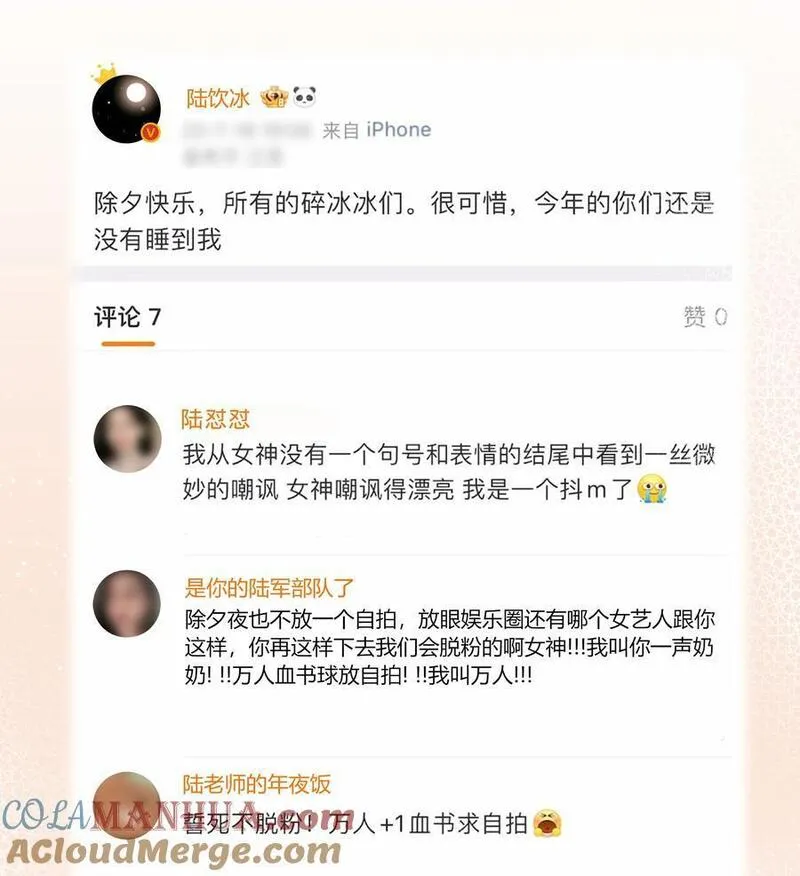This screenshot has width=800, height=876.
Task: Open avatar of 陆老师的年夜饭
Action: point(127,806)
